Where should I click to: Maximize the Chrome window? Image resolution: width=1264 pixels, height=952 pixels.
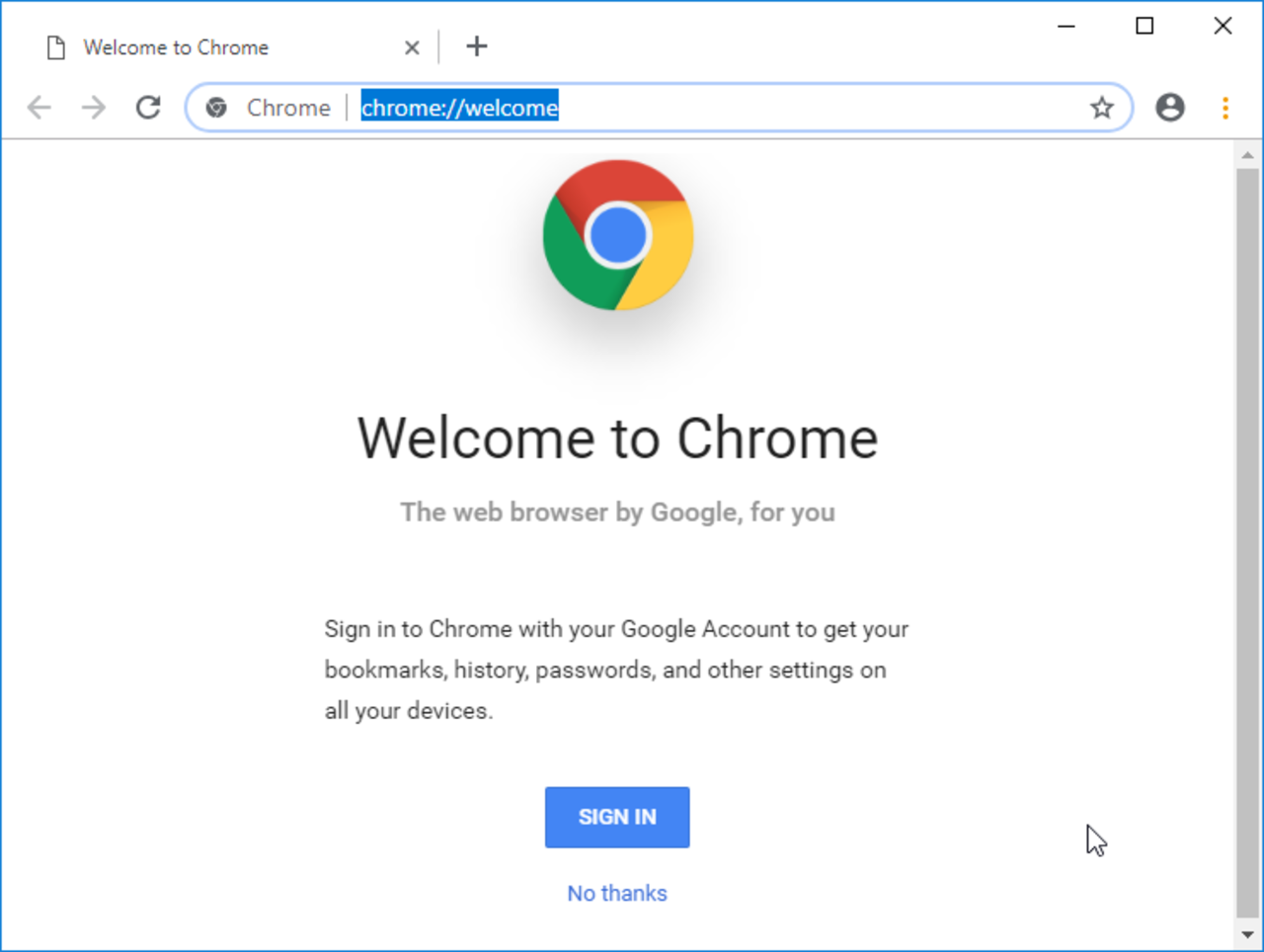[1144, 26]
